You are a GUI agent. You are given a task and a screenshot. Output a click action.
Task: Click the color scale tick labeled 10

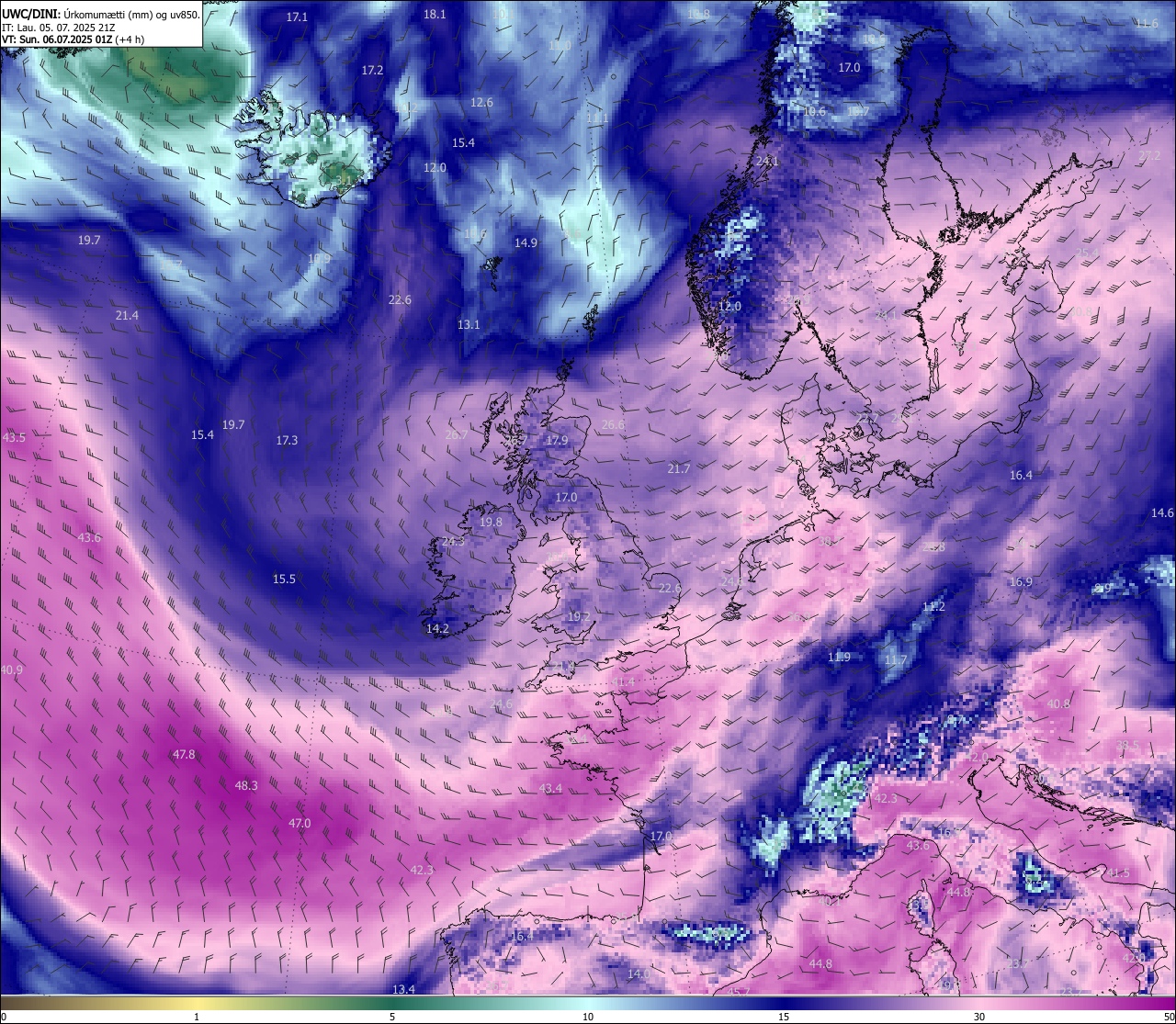(588, 1017)
